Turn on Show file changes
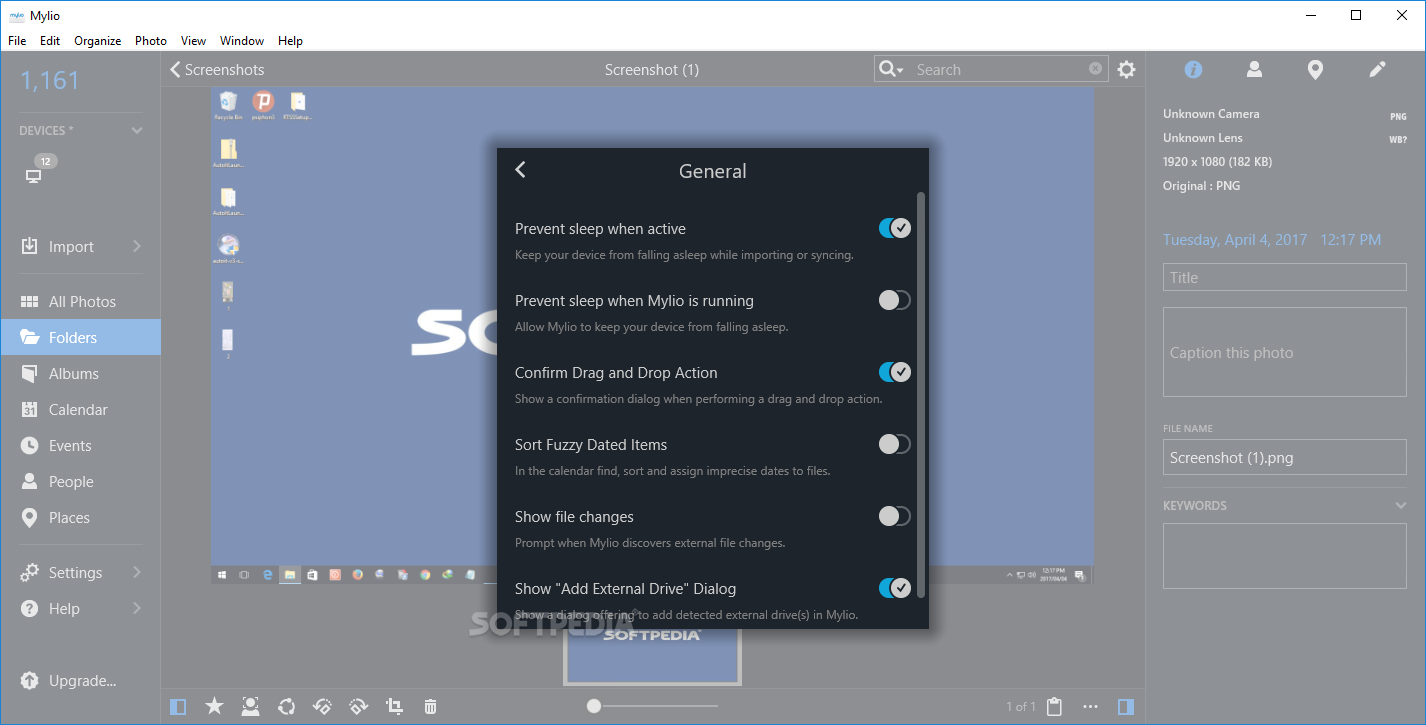The width and height of the screenshot is (1426, 725). (x=894, y=516)
